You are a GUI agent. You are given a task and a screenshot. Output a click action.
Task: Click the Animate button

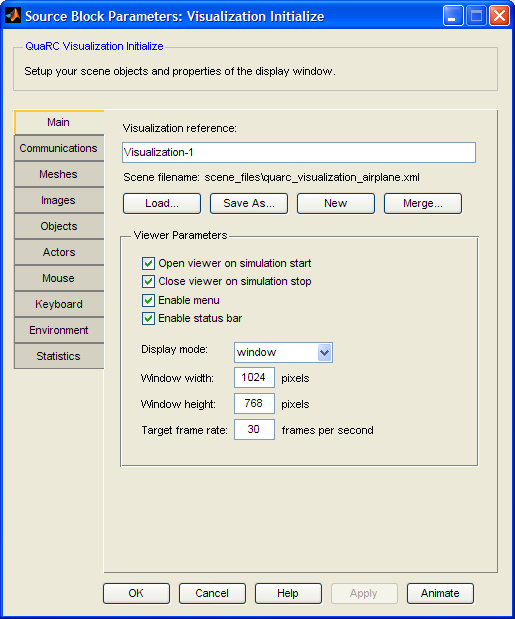(440, 593)
